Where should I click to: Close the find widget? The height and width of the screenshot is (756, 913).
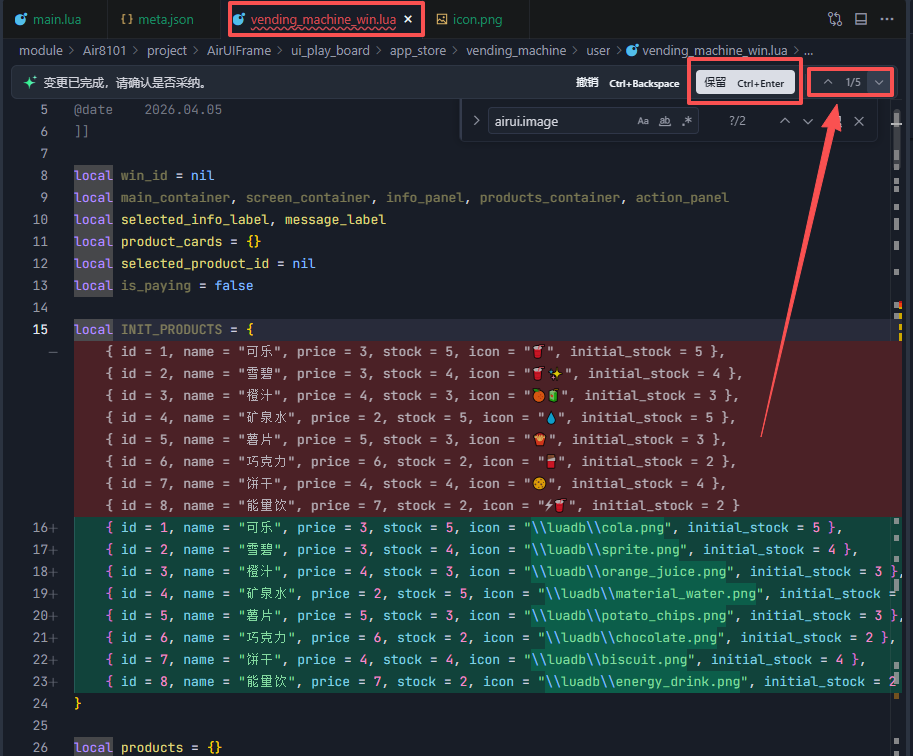tap(859, 121)
